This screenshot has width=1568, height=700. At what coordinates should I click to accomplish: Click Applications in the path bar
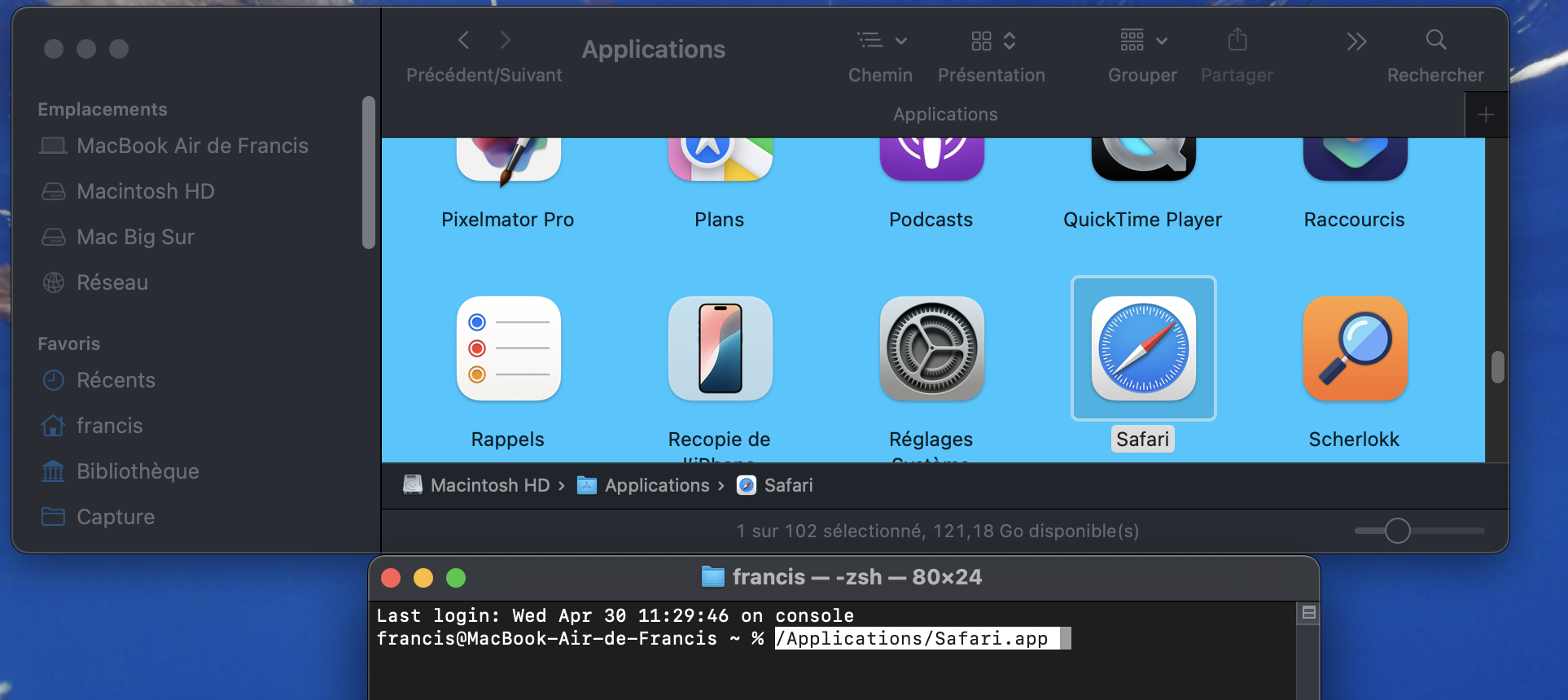(x=656, y=485)
